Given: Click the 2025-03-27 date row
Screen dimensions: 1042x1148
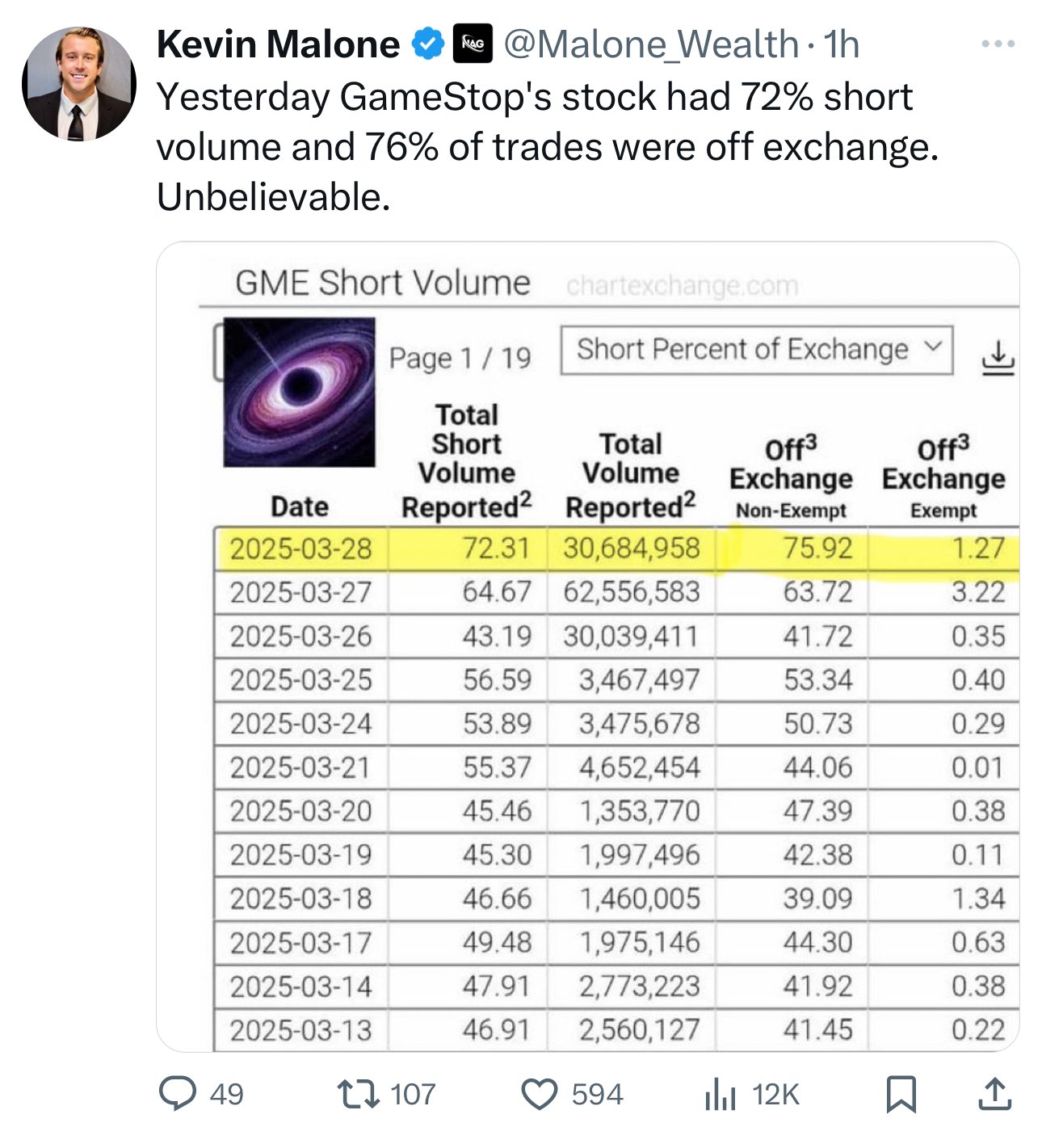Looking at the screenshot, I should (617, 592).
